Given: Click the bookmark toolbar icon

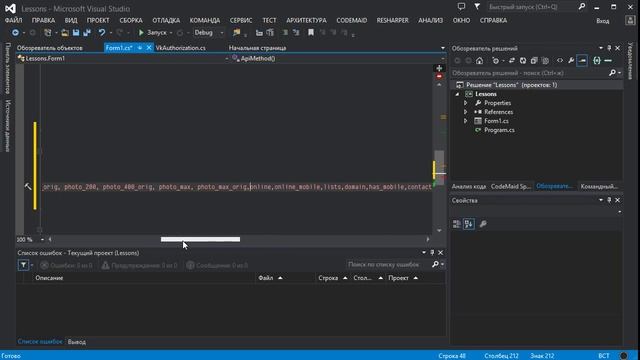Looking at the screenshot, I should click(311, 33).
